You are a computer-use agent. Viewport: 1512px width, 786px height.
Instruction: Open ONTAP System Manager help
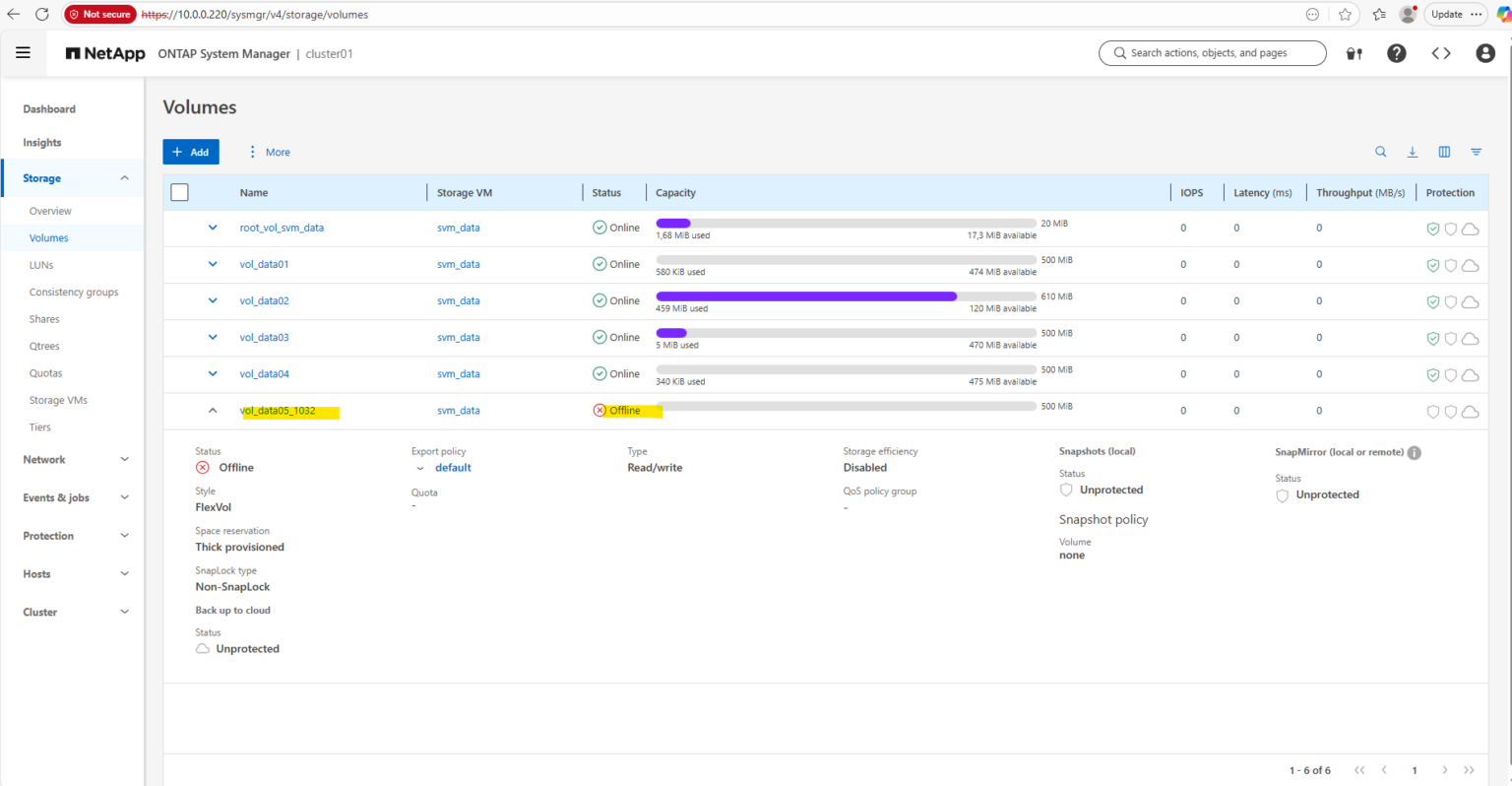pyautogui.click(x=1396, y=53)
